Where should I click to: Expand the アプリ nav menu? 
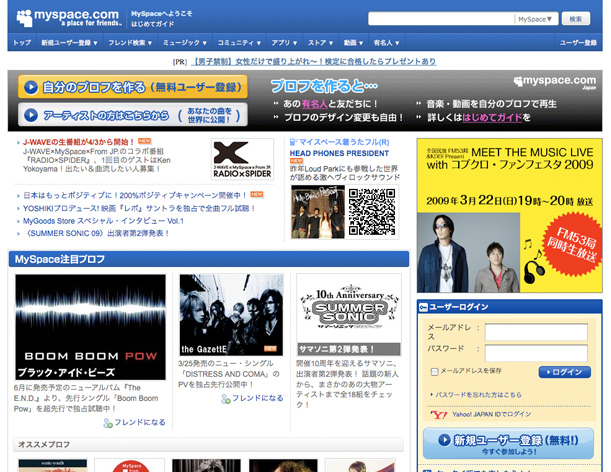click(284, 42)
